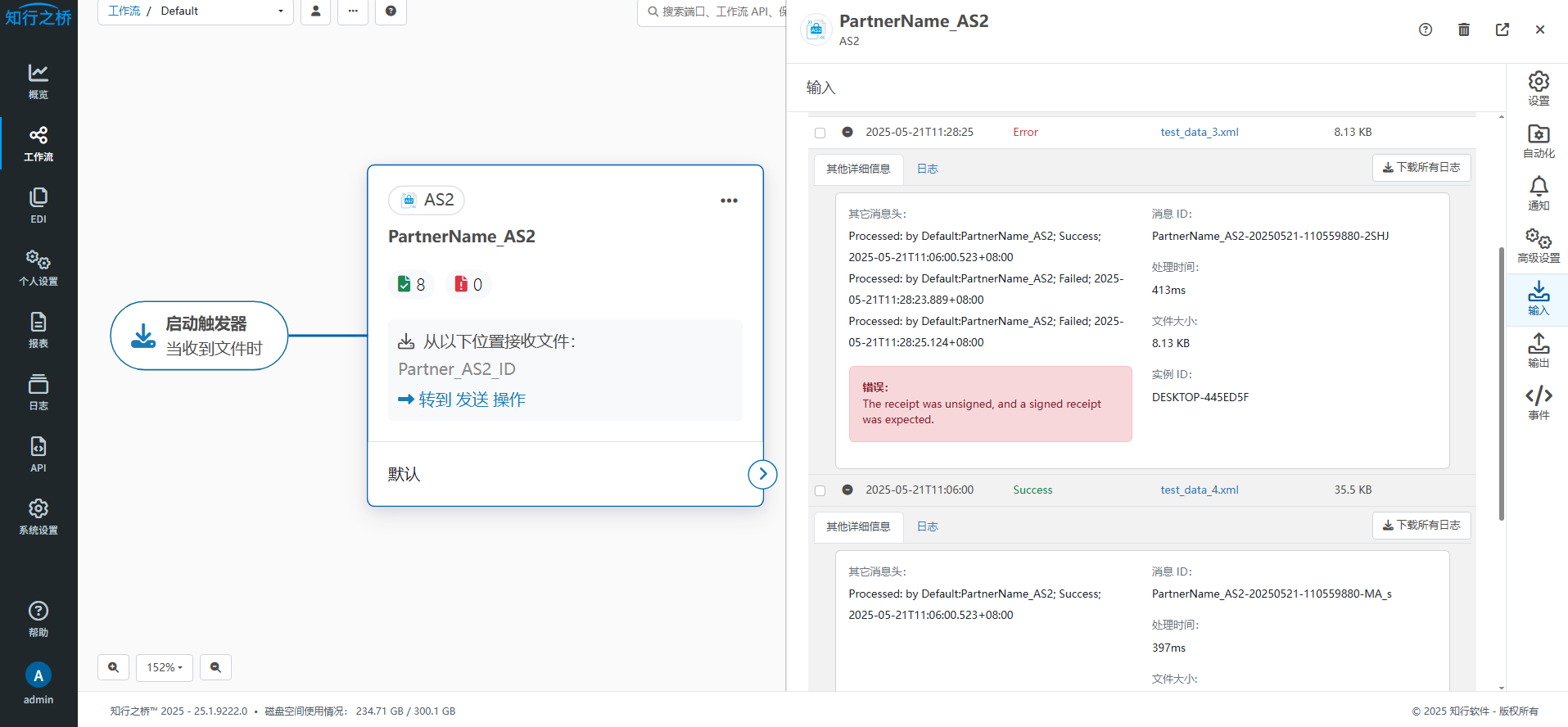Viewport: 1568px width, 727px height.
Task: Open connector in new window icon
Action: tap(1502, 29)
